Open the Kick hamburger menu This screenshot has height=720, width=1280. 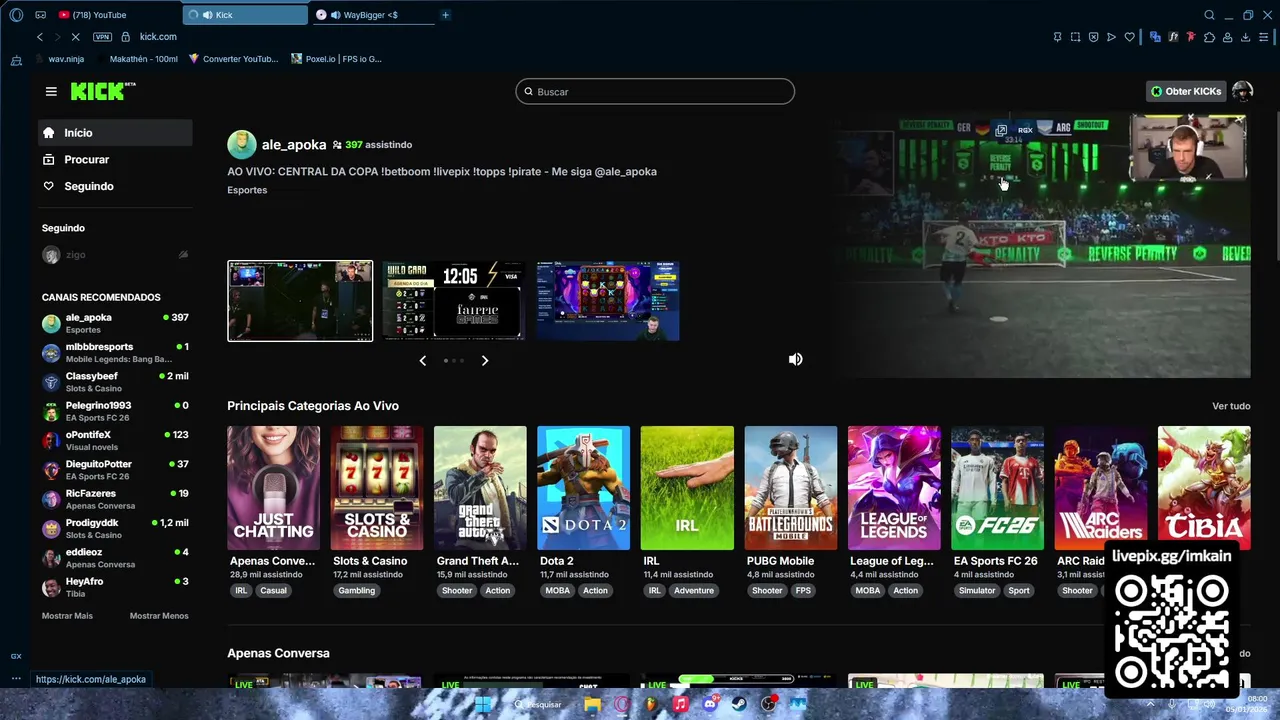click(x=51, y=91)
